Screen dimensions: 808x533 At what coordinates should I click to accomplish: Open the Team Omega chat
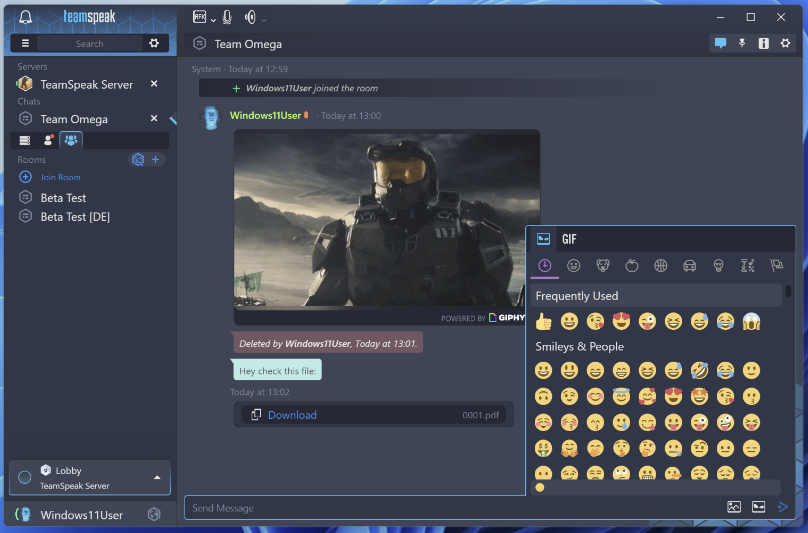tap(74, 119)
